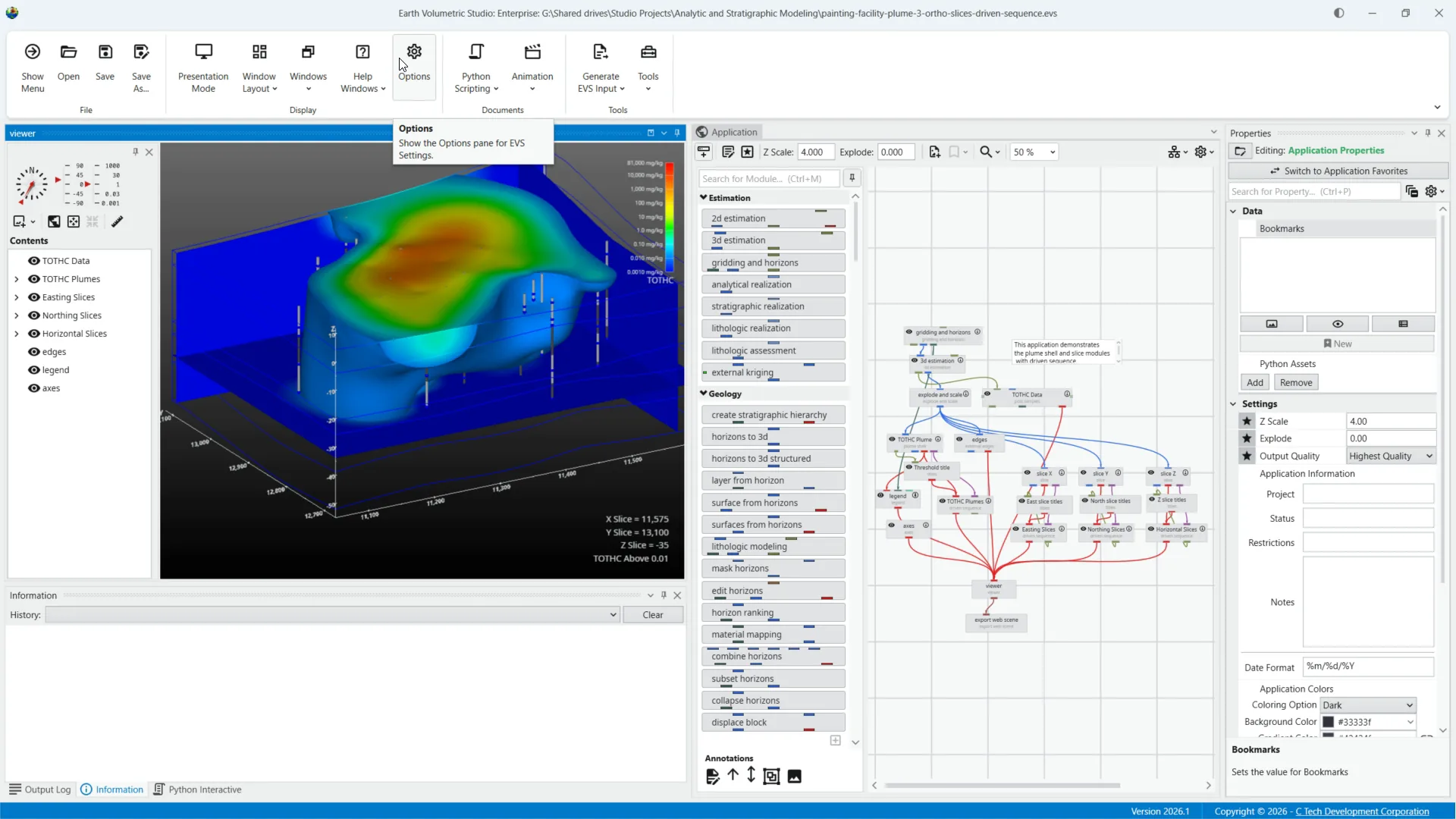
Task: Collapse the Estimation module group
Action: point(704,197)
